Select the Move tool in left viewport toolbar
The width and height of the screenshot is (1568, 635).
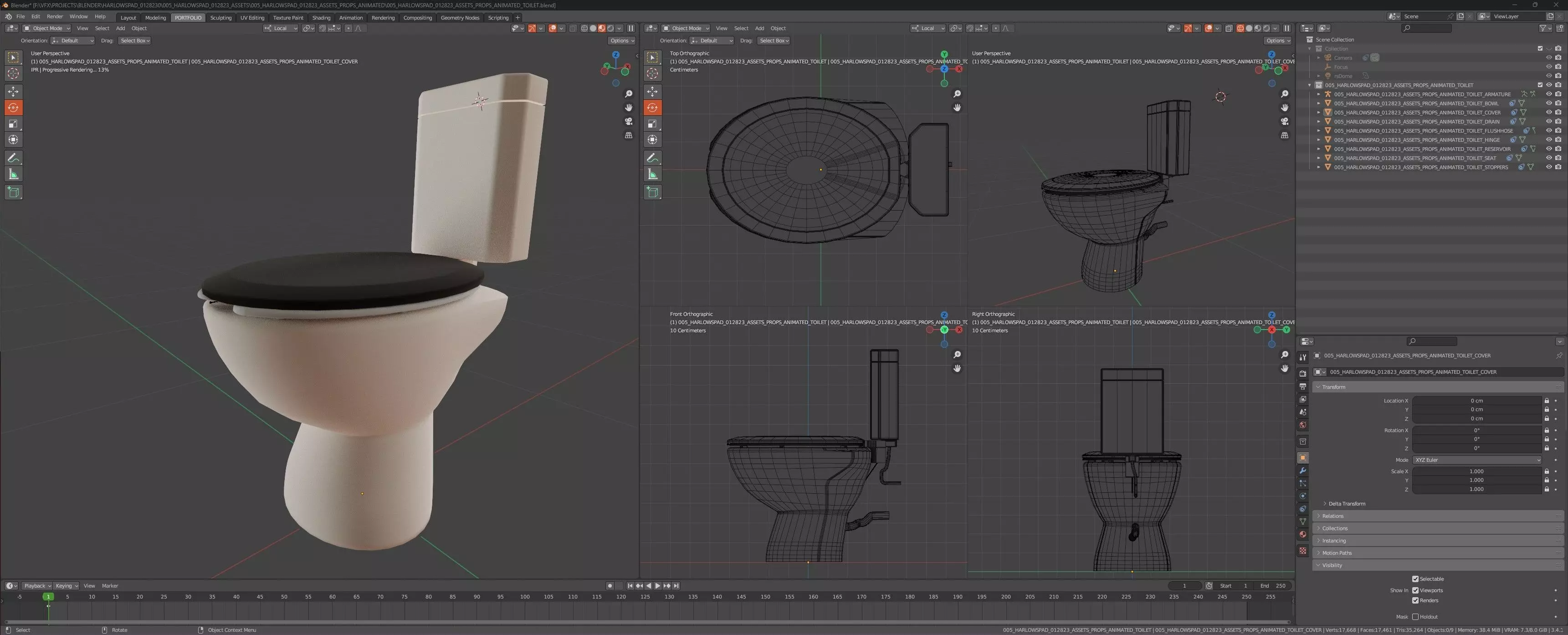click(x=13, y=91)
